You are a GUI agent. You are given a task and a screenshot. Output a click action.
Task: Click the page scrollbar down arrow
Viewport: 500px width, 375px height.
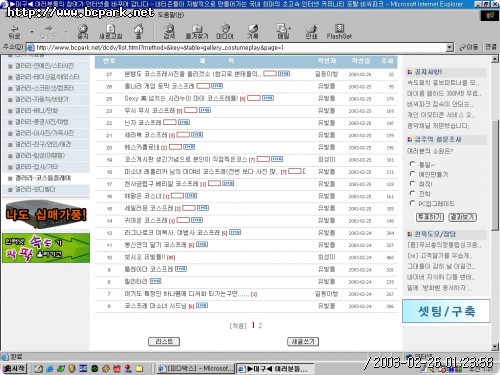click(x=495, y=347)
